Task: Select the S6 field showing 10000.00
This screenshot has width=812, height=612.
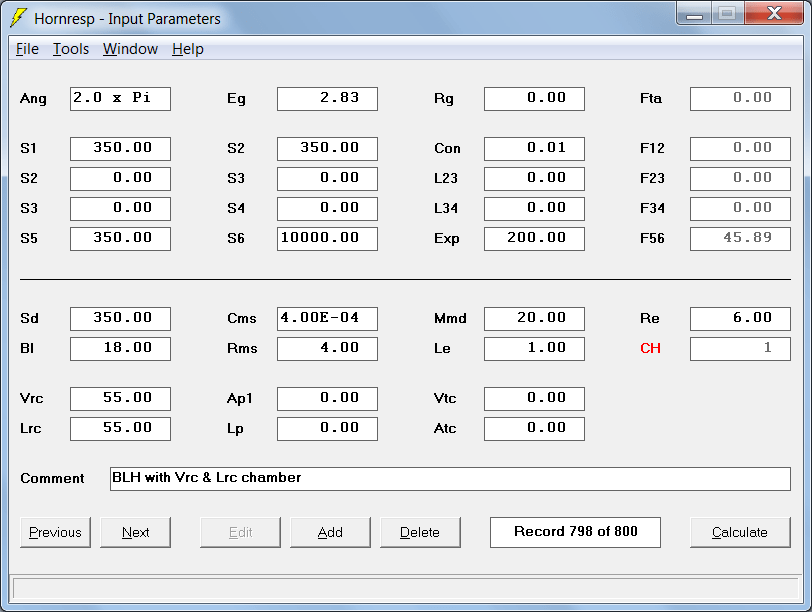Action: coord(327,239)
